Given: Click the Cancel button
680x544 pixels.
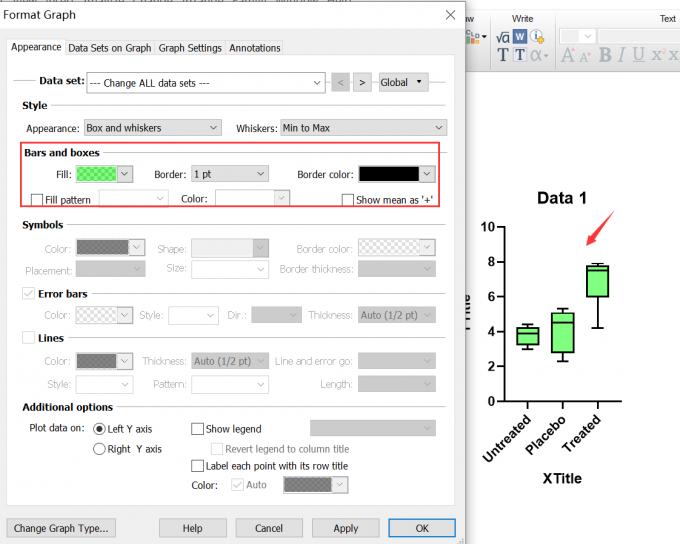Looking at the screenshot, I should click(x=269, y=528).
